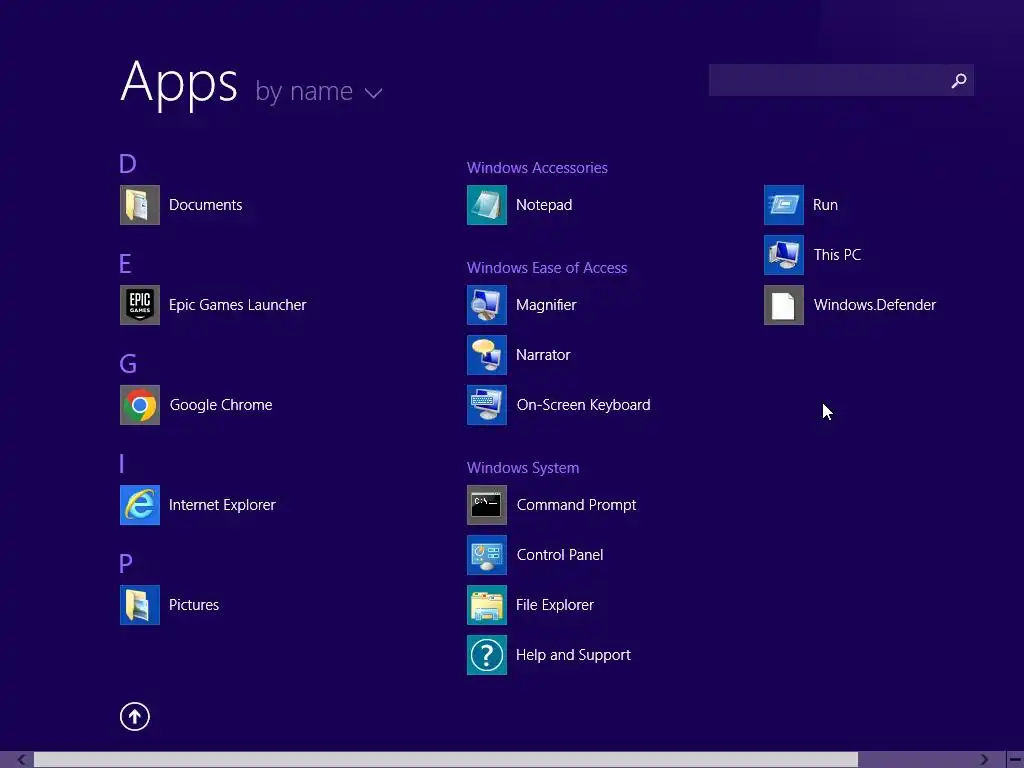The width and height of the screenshot is (1024, 768).
Task: Click the up arrow circle button
Action: tap(135, 716)
